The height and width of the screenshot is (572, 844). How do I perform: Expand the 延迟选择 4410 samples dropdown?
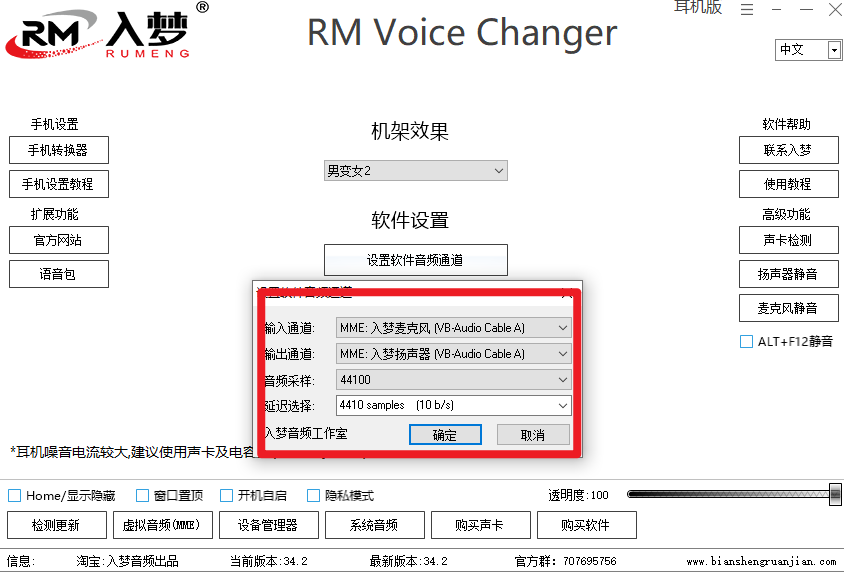453,405
